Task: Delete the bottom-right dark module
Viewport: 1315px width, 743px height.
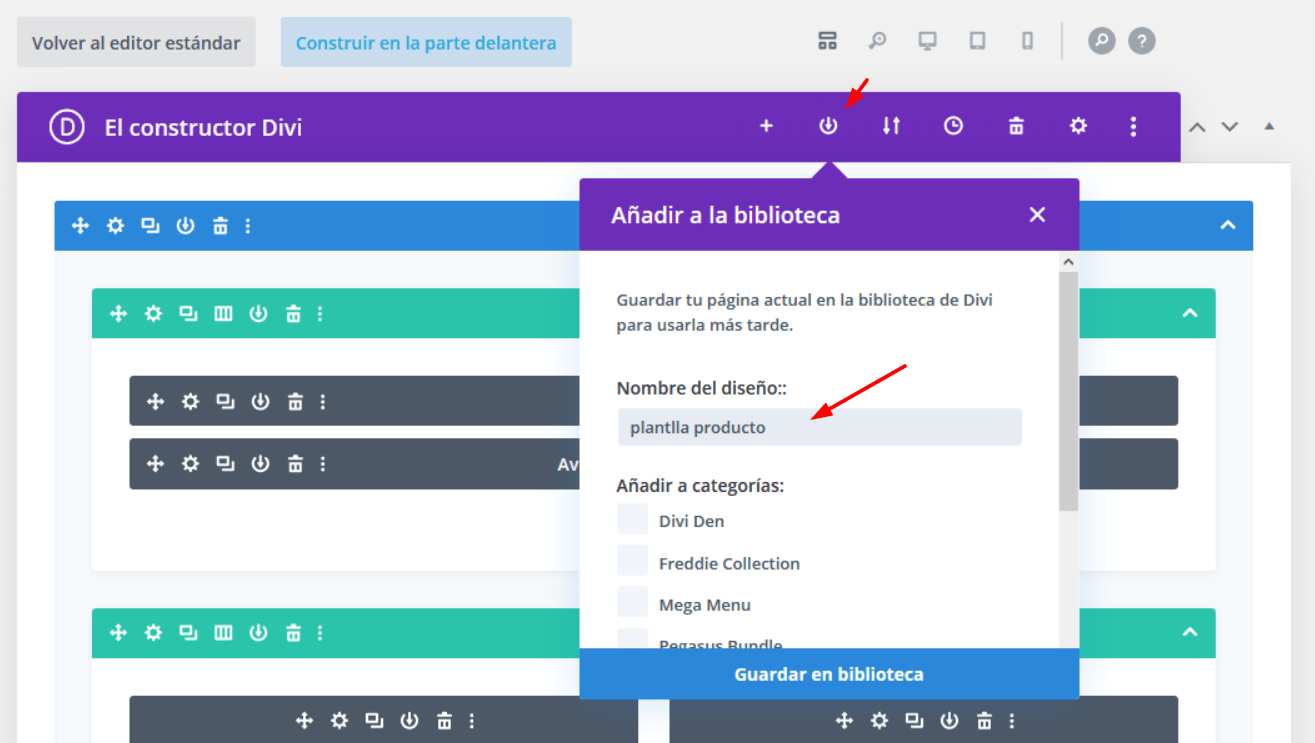Action: [984, 721]
